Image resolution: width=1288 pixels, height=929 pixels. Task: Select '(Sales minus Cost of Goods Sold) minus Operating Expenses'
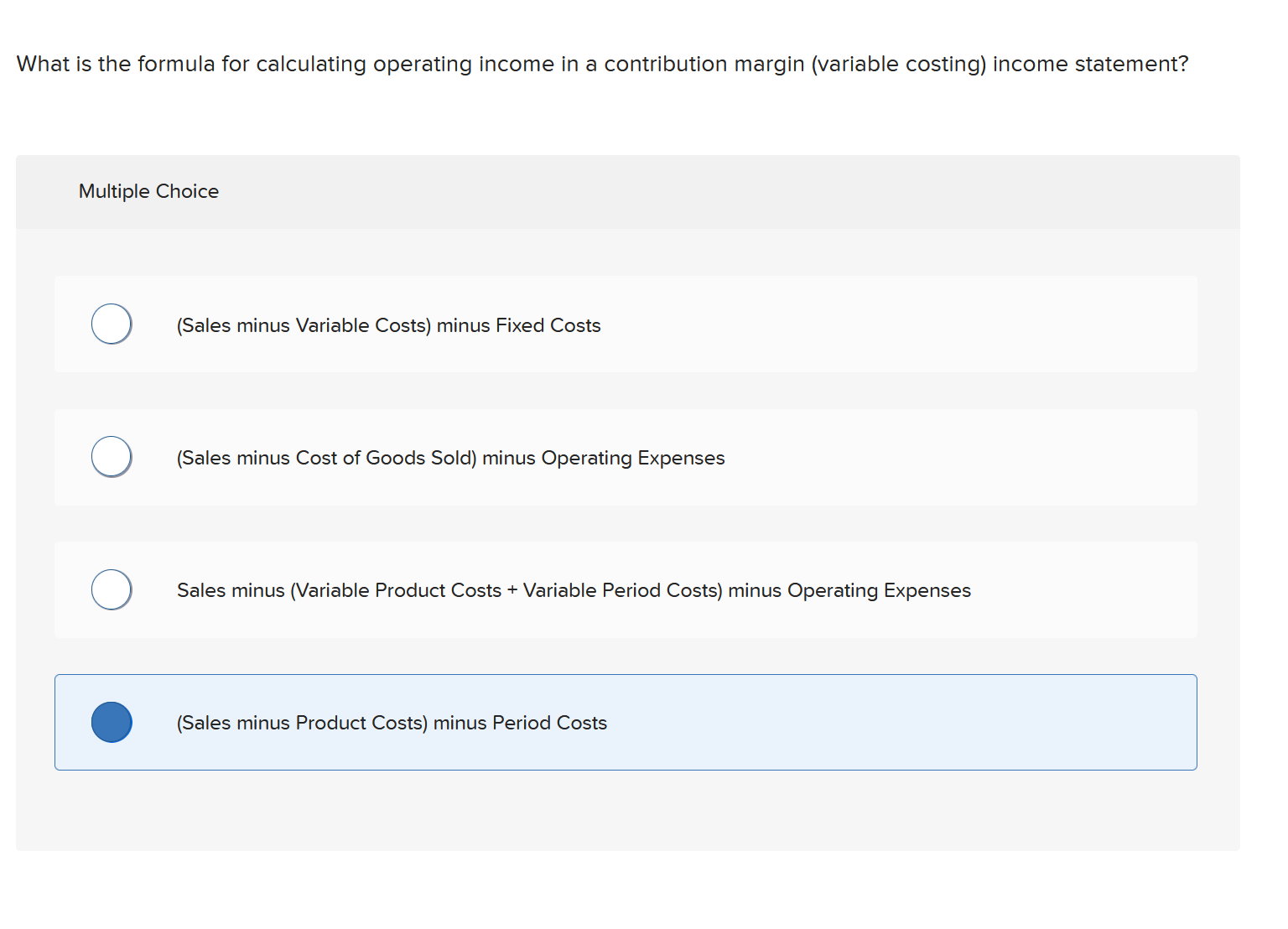[450, 458]
